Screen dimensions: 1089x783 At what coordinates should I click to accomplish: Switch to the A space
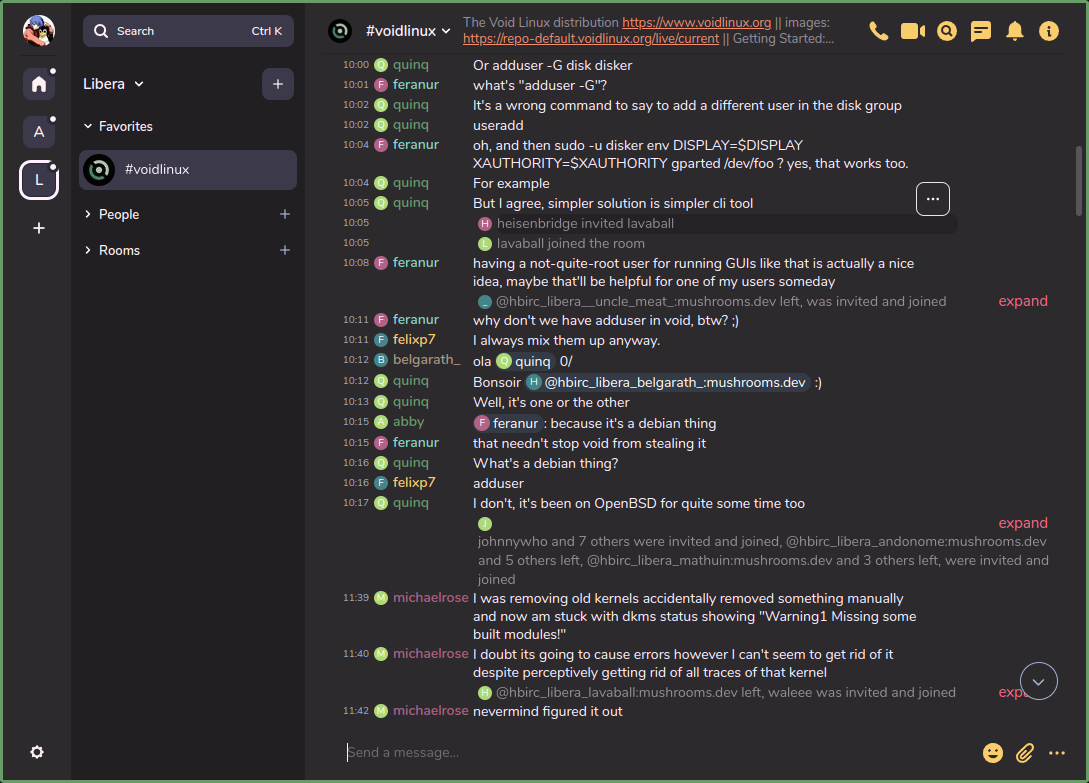pos(39,131)
